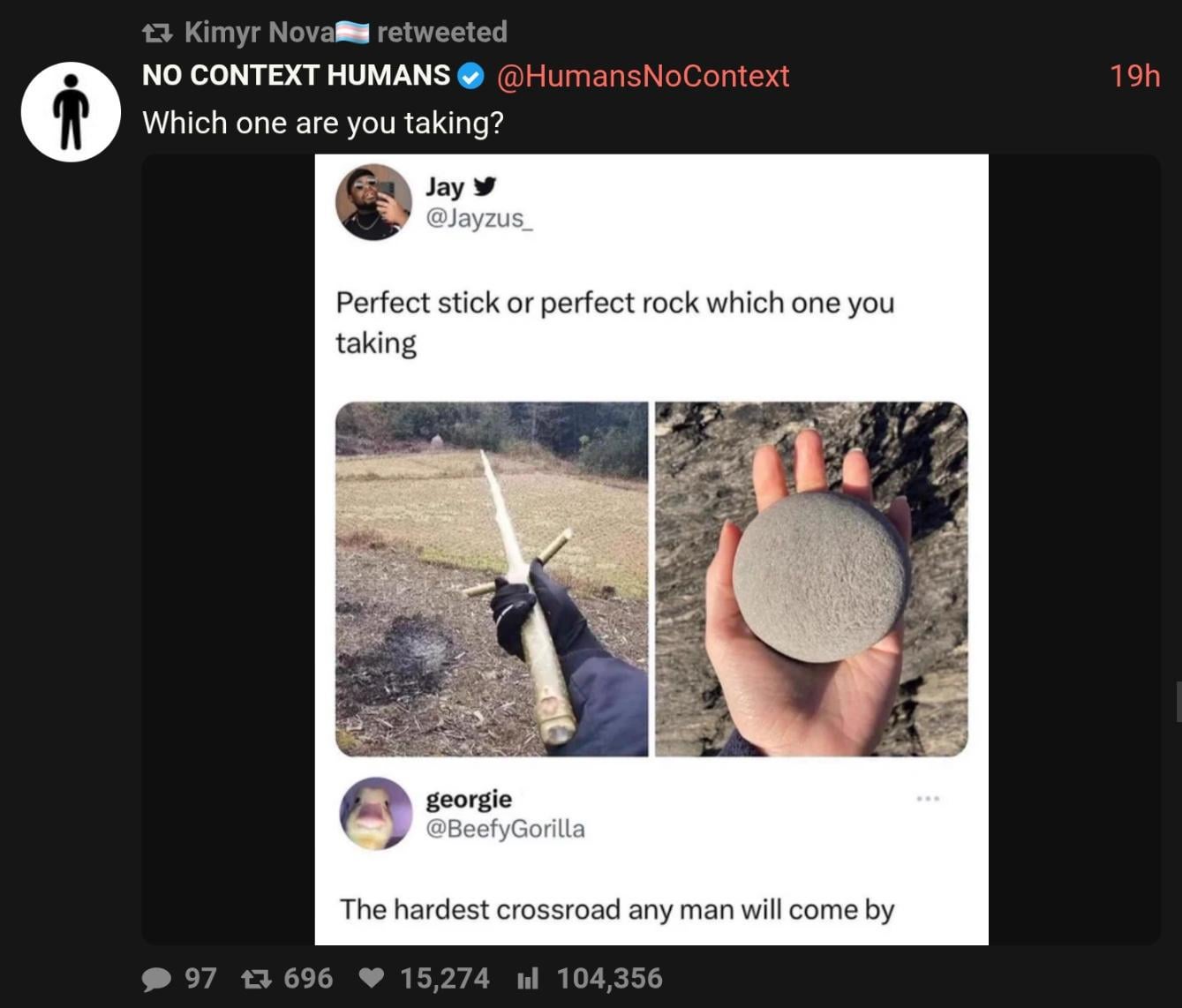Retweet the post with 696 retweets
Image resolution: width=1182 pixels, height=1008 pixels.
[x=256, y=979]
